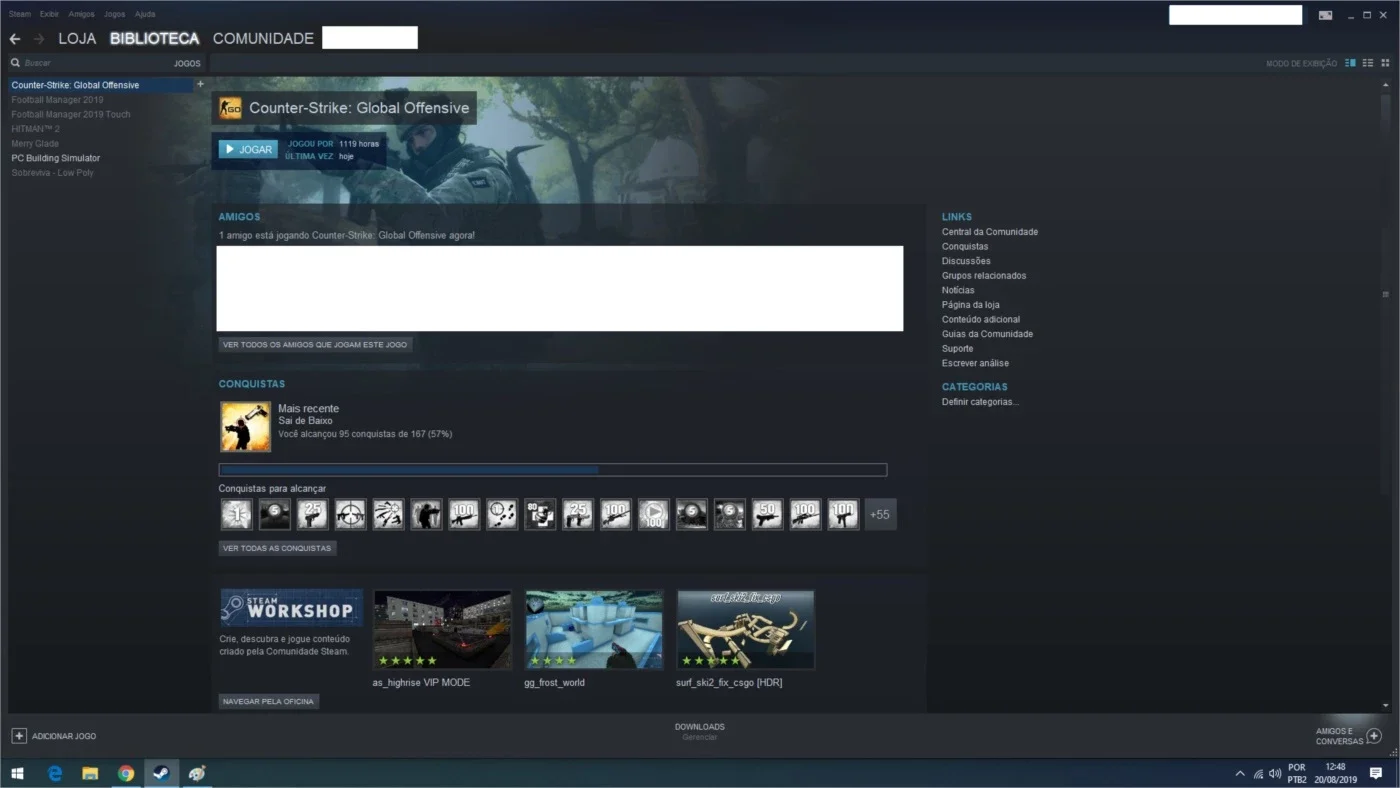Click the play button 100 achievement icon
Image resolution: width=1400 pixels, height=788 pixels.
click(x=654, y=514)
